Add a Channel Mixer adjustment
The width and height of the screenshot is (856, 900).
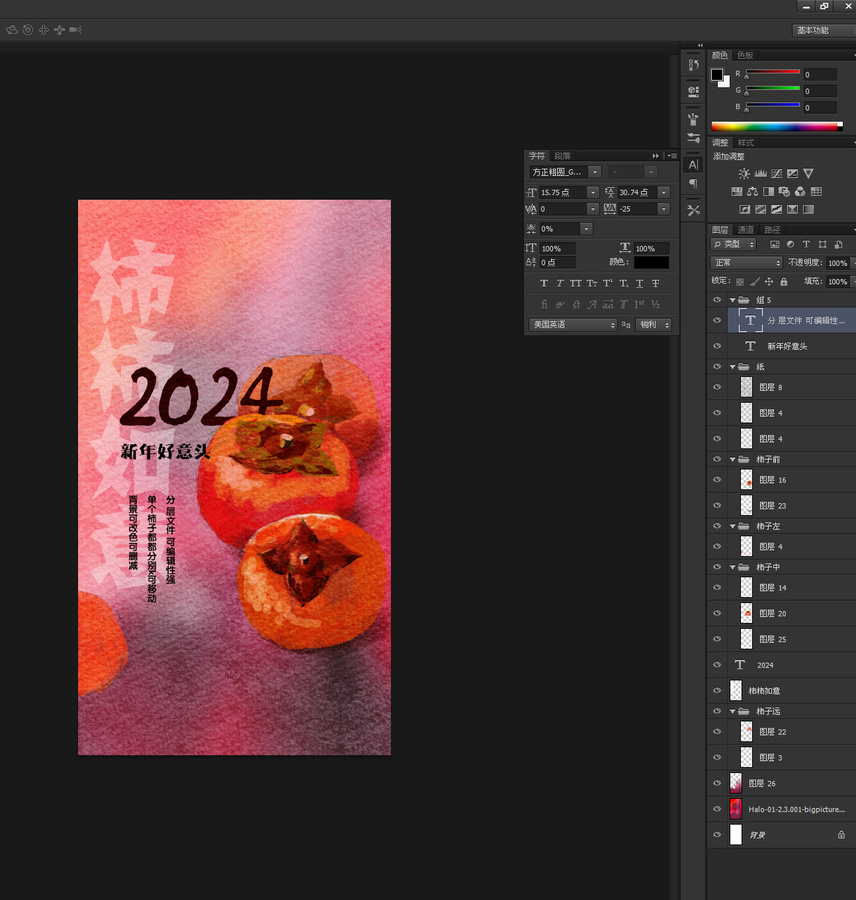(800, 191)
